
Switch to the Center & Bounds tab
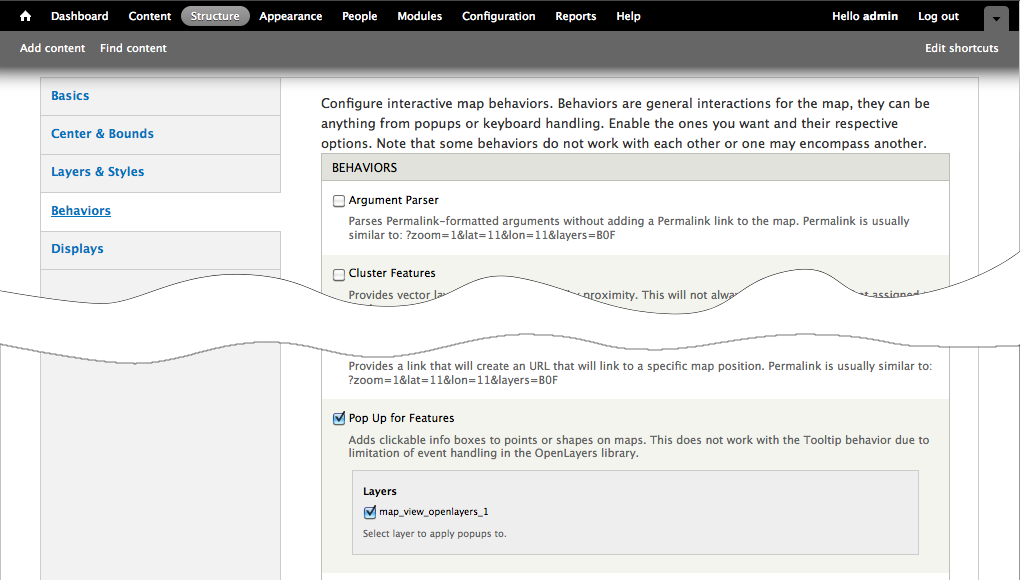coord(102,134)
